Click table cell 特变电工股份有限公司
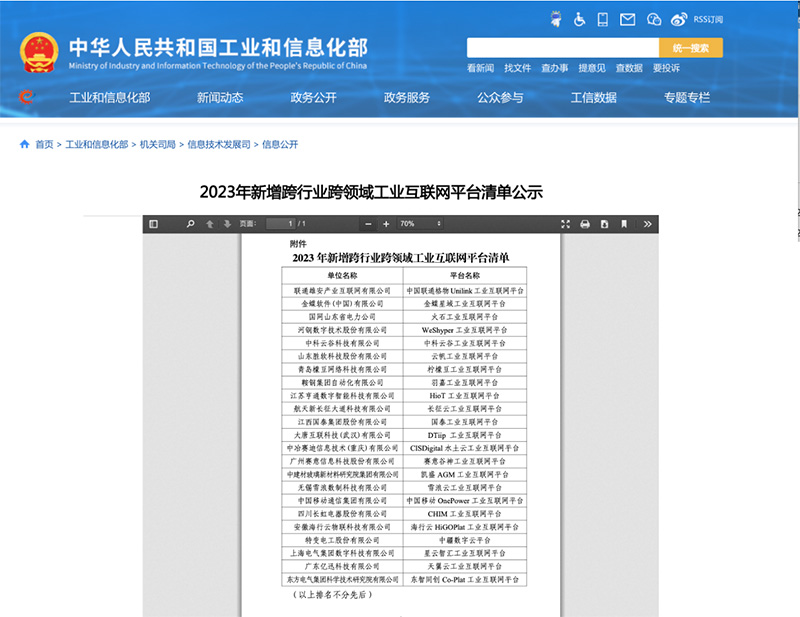This screenshot has width=800, height=617. coord(342,540)
